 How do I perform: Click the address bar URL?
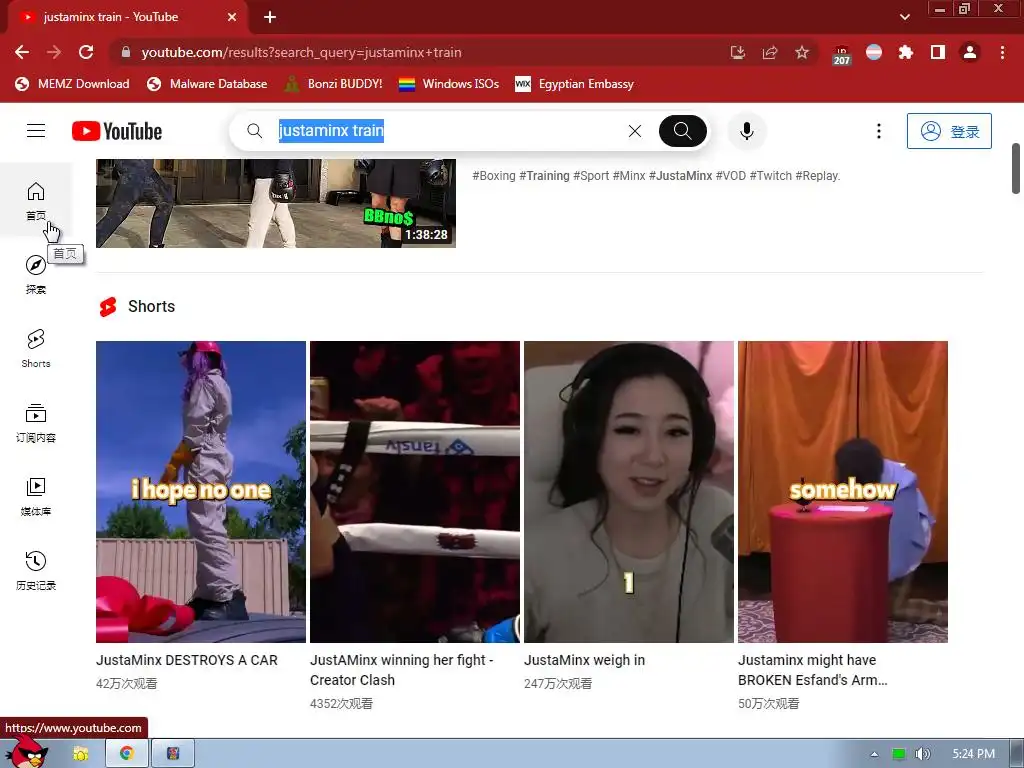[301, 52]
